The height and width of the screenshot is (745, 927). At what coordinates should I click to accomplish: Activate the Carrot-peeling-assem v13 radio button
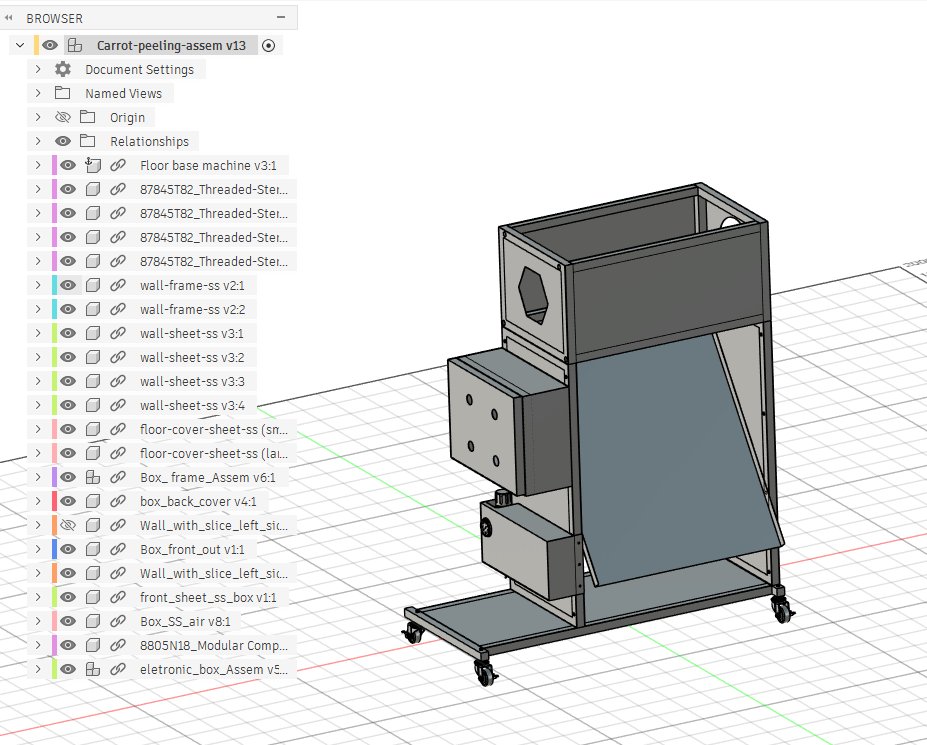[268, 46]
